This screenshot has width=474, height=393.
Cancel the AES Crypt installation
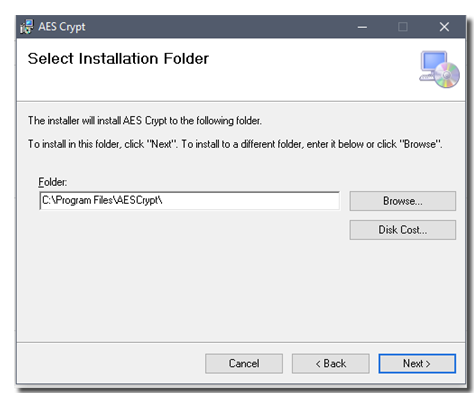244,363
